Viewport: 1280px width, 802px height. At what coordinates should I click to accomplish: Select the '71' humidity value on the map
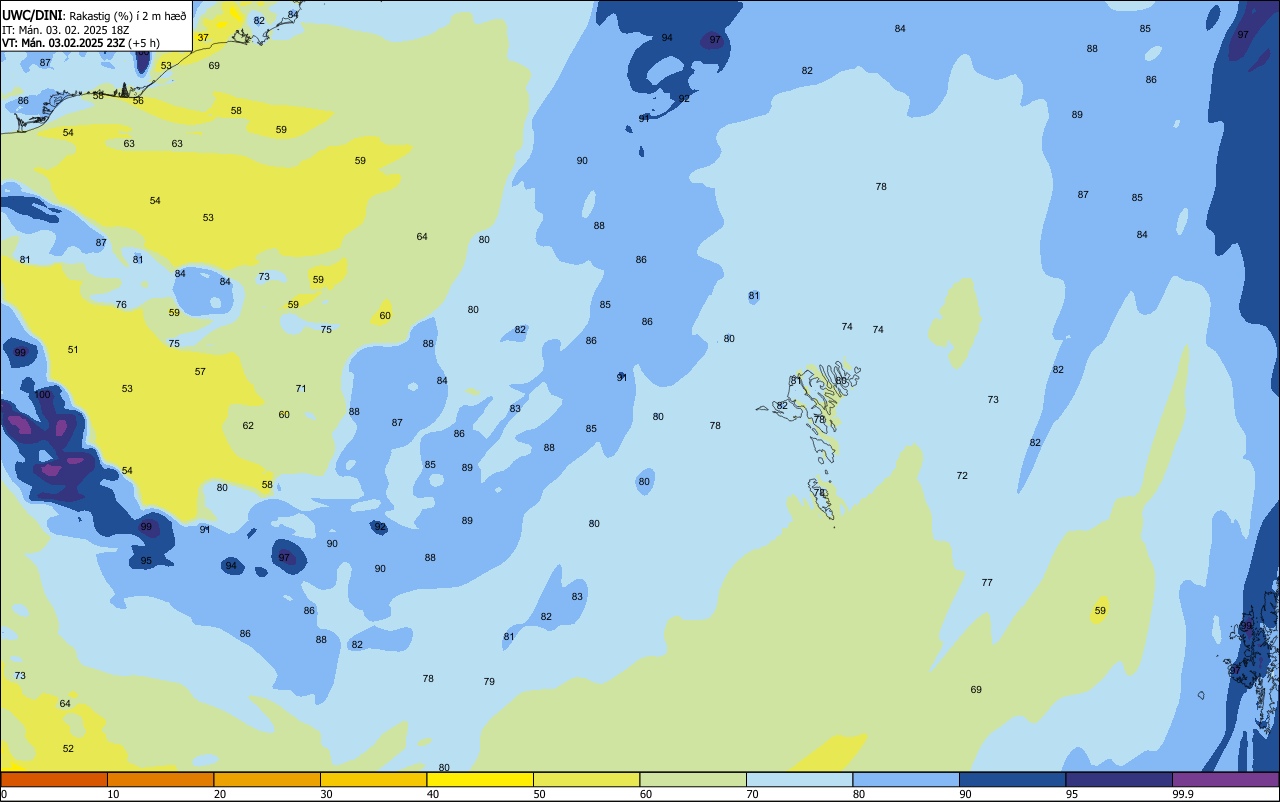pos(301,389)
